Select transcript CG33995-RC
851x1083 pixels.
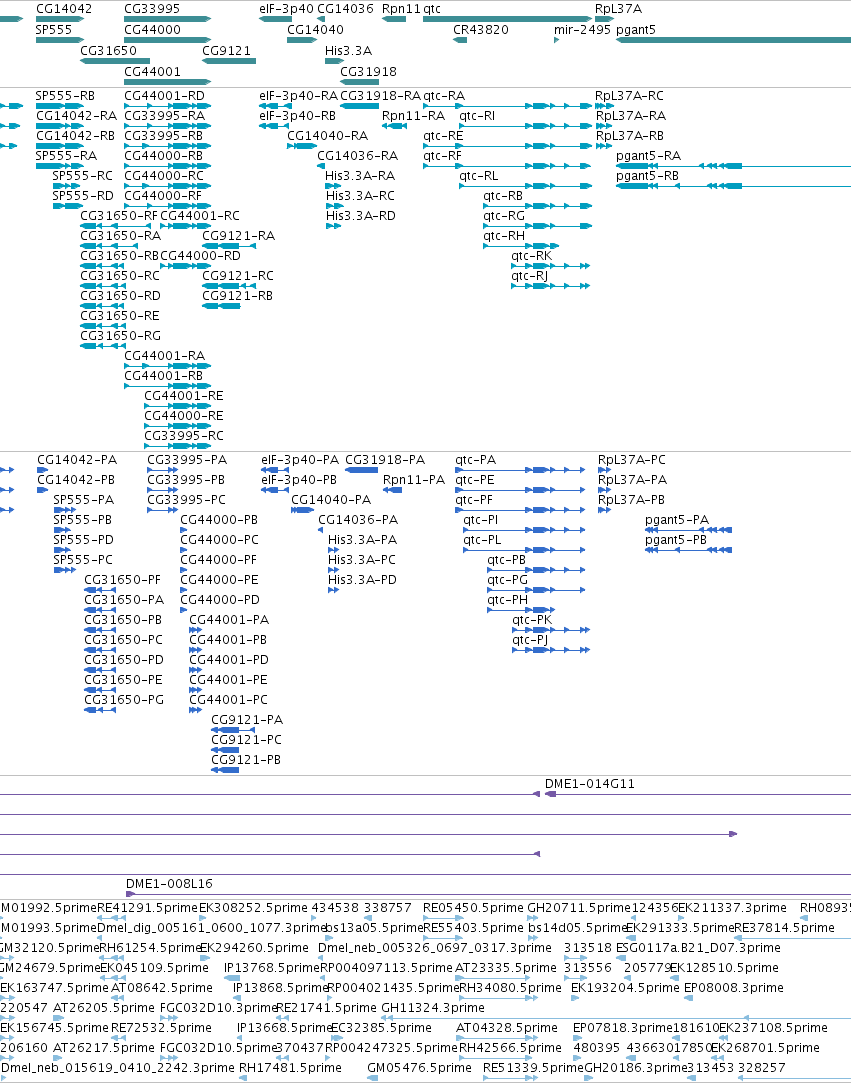184,437
